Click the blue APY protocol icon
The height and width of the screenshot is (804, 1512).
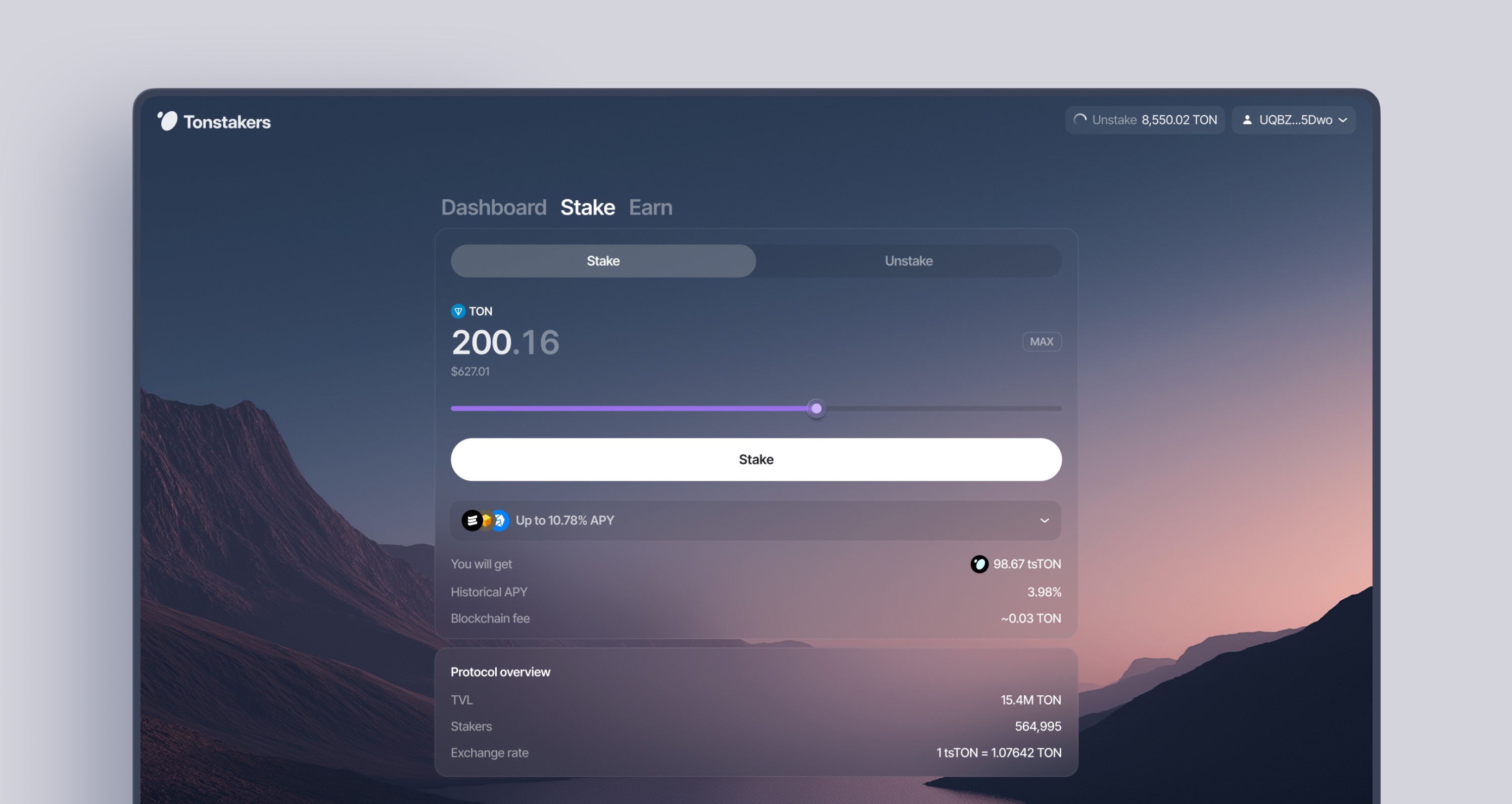click(502, 520)
